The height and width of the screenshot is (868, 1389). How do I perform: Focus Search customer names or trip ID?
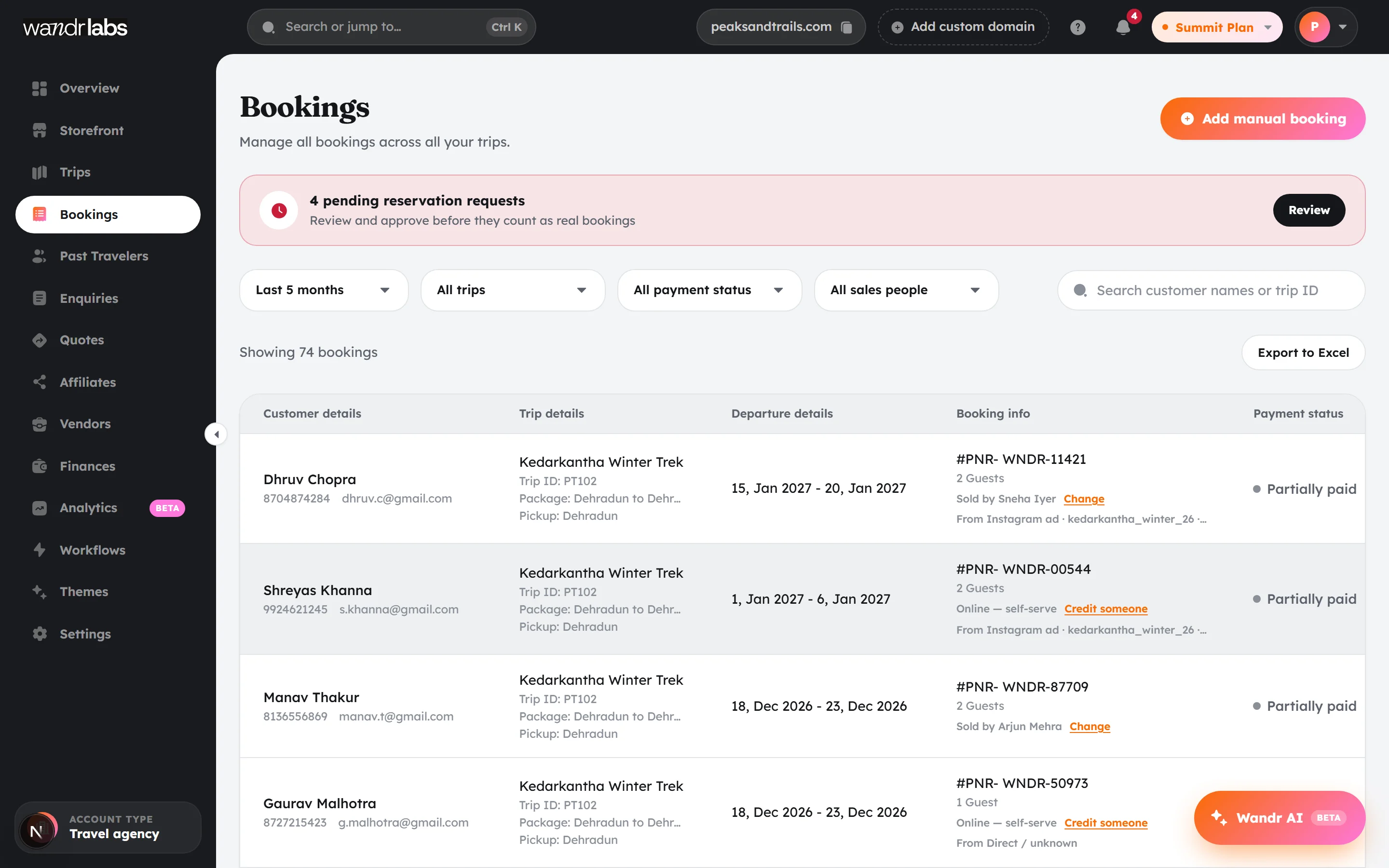(1211, 290)
